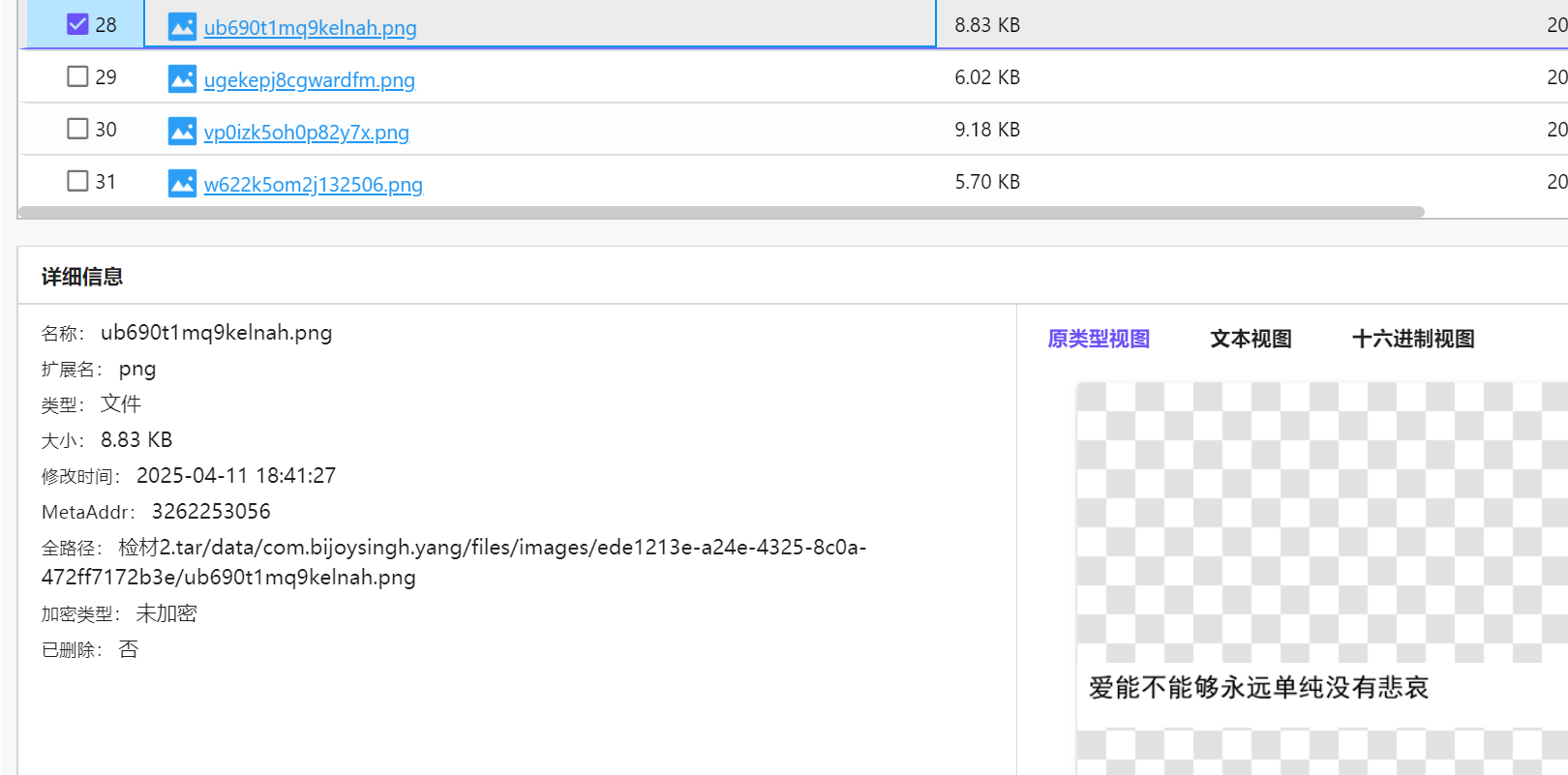The image size is (1568, 775).
Task: Click the row number 30
Action: pyautogui.click(x=106, y=130)
